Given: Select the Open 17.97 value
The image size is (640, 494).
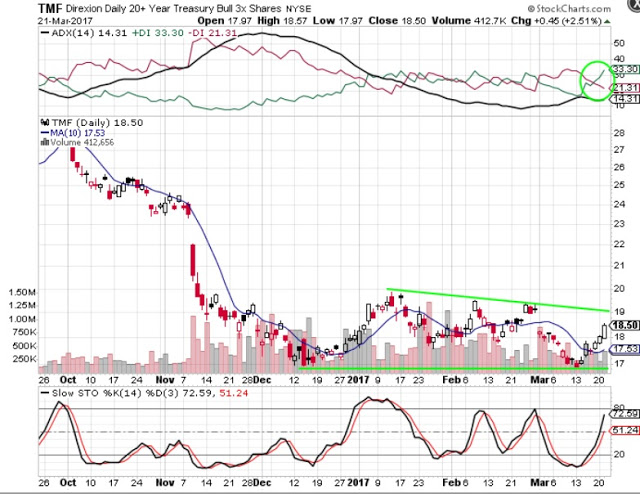Looking at the screenshot, I should (x=226, y=21).
